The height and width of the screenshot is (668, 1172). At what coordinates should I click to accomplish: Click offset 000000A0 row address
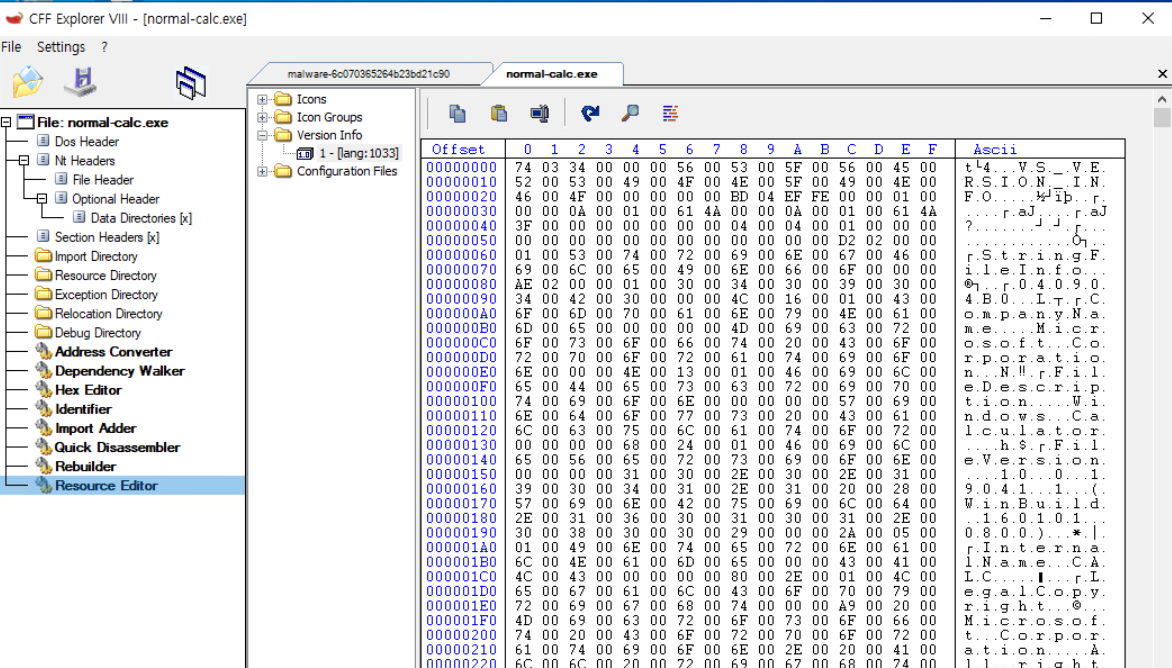point(461,313)
